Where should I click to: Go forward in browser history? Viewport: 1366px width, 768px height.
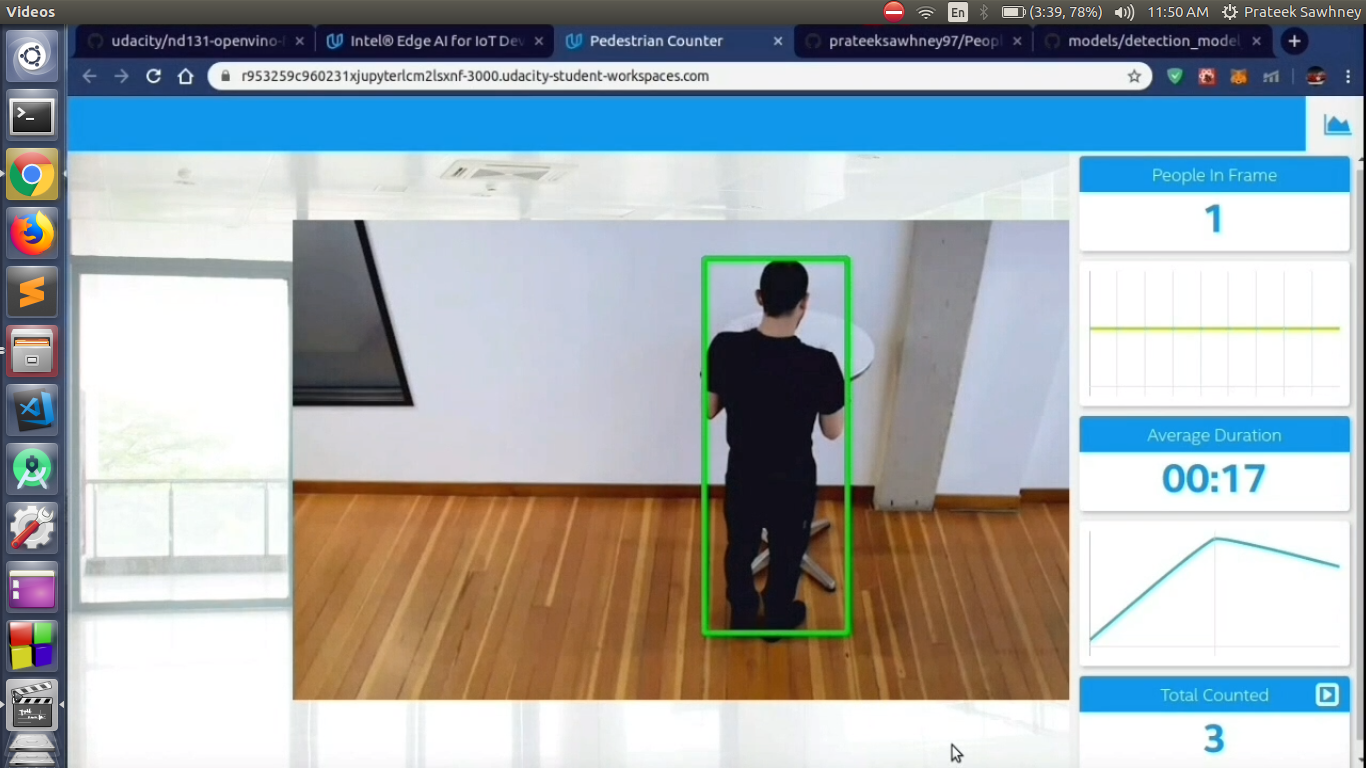click(121, 76)
